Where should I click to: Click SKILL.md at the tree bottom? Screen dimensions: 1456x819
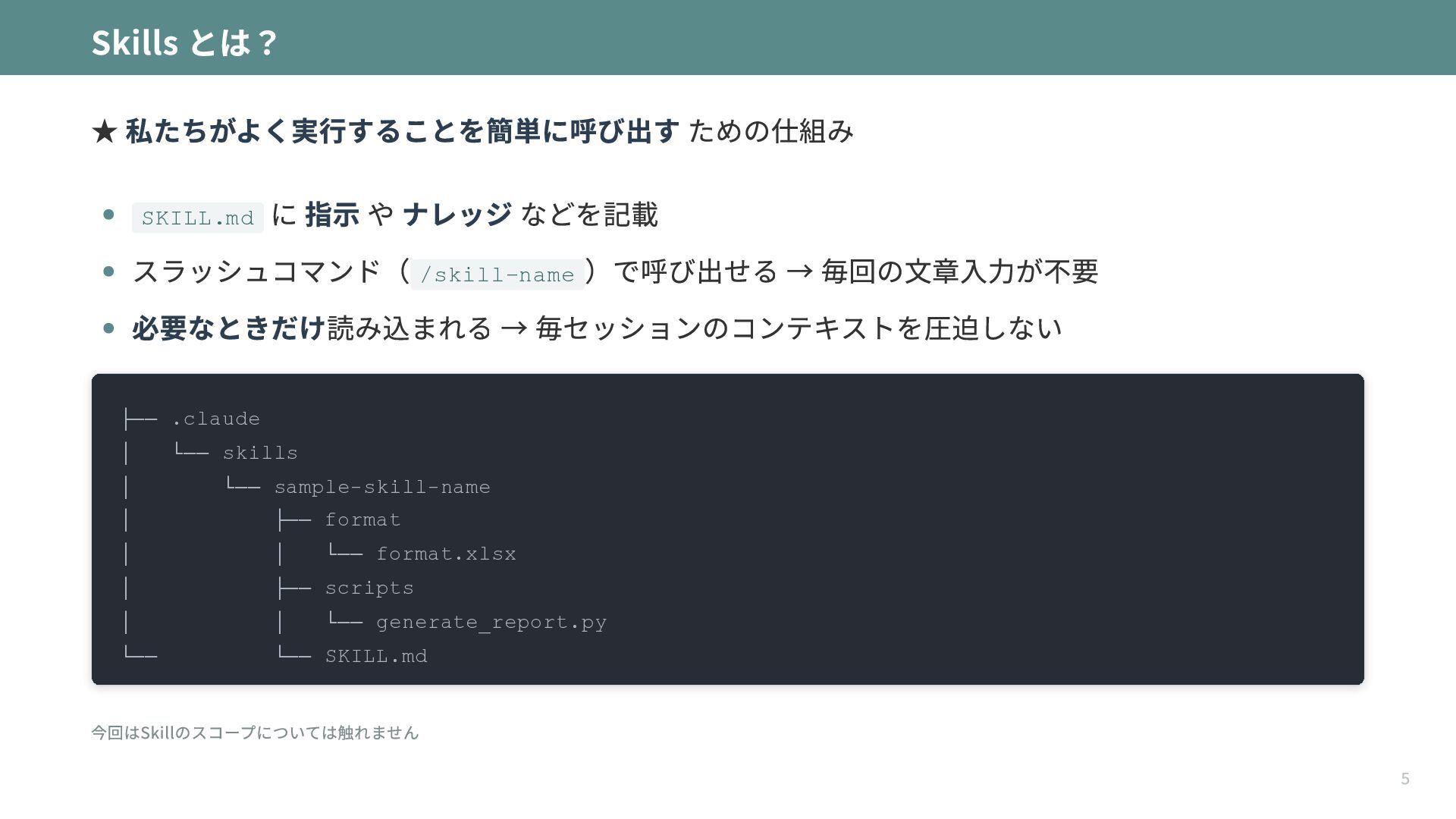[376, 656]
